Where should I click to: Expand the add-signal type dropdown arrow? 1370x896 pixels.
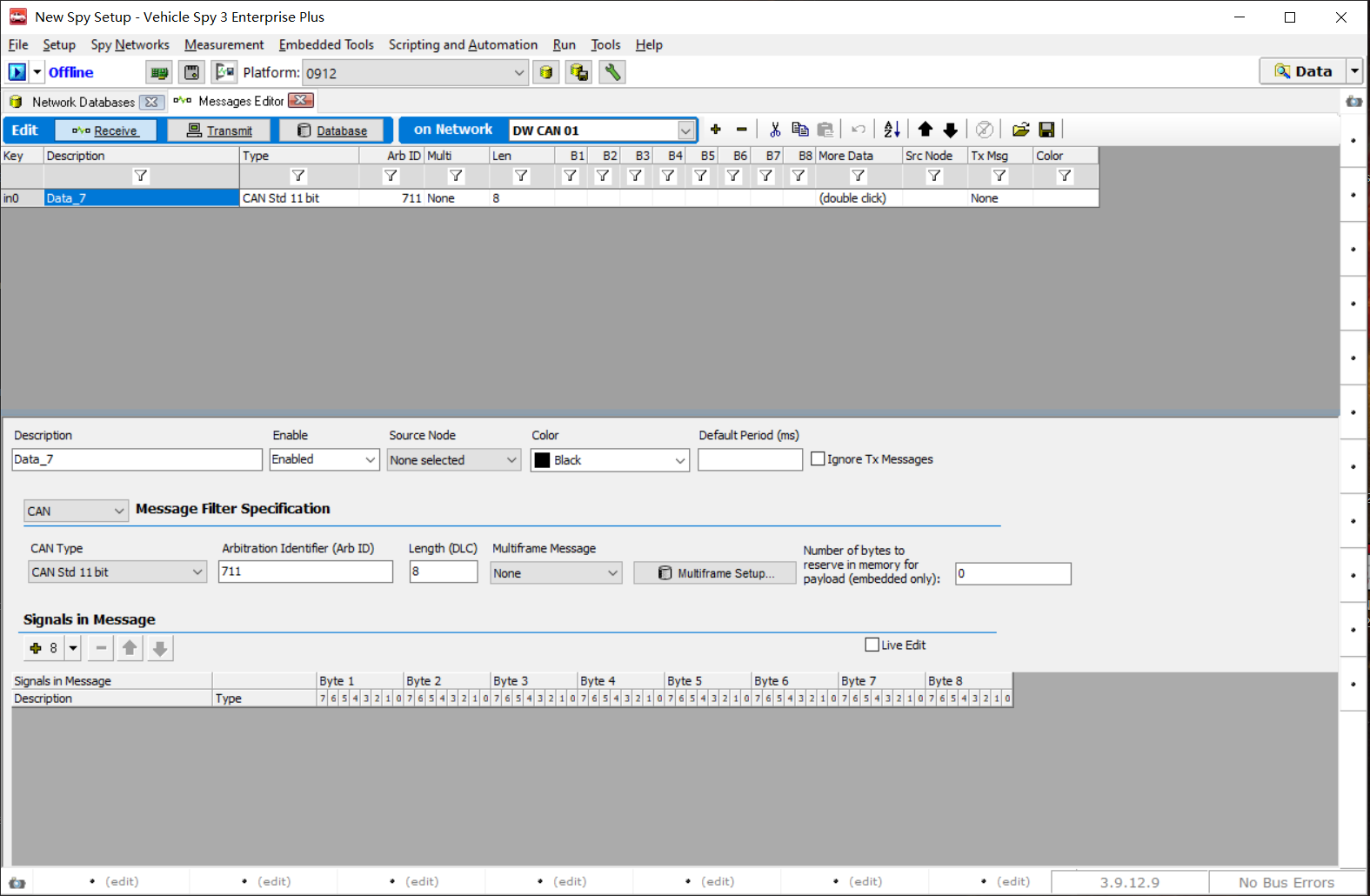click(73, 648)
